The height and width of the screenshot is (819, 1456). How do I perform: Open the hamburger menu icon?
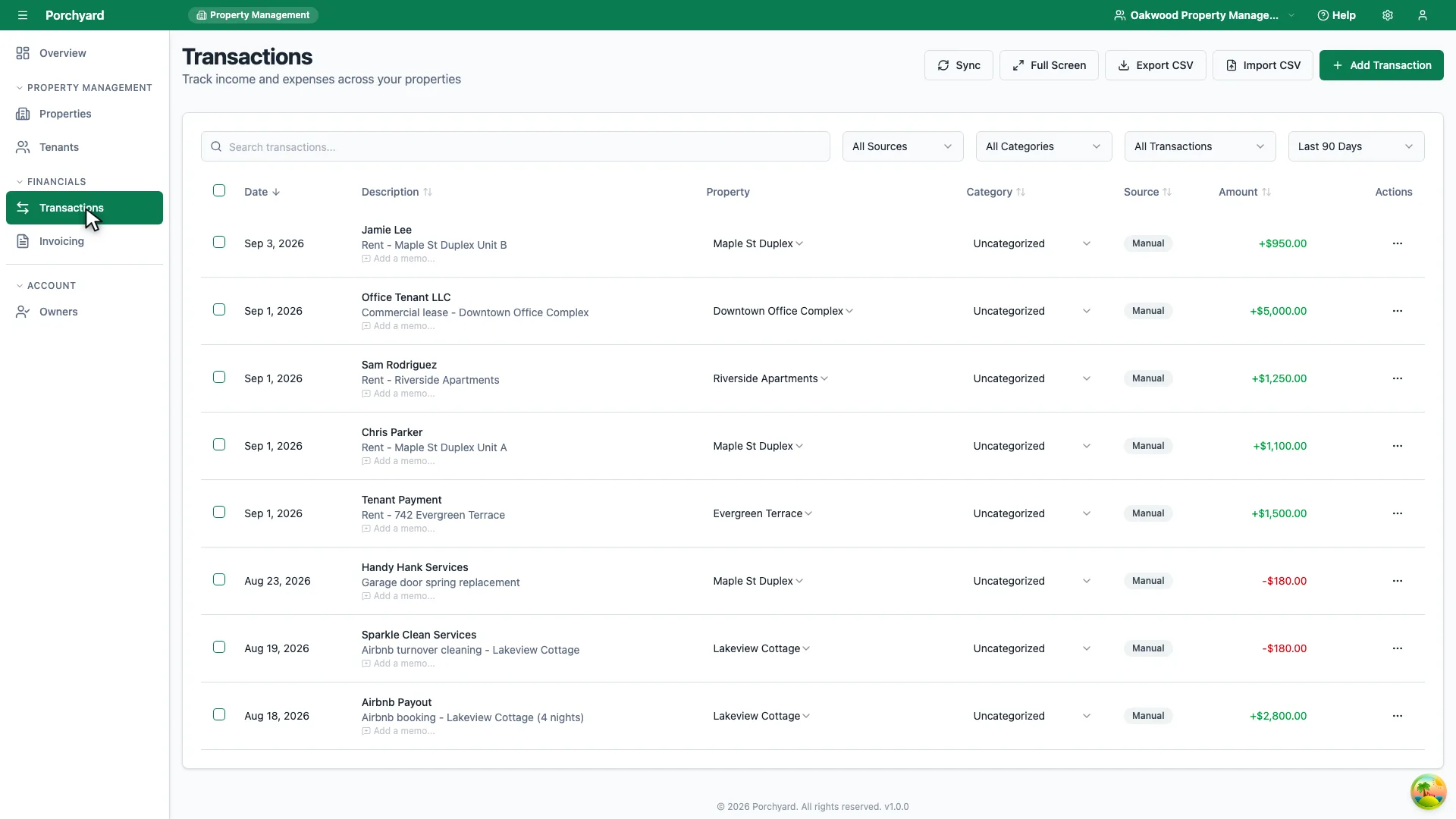coord(23,15)
